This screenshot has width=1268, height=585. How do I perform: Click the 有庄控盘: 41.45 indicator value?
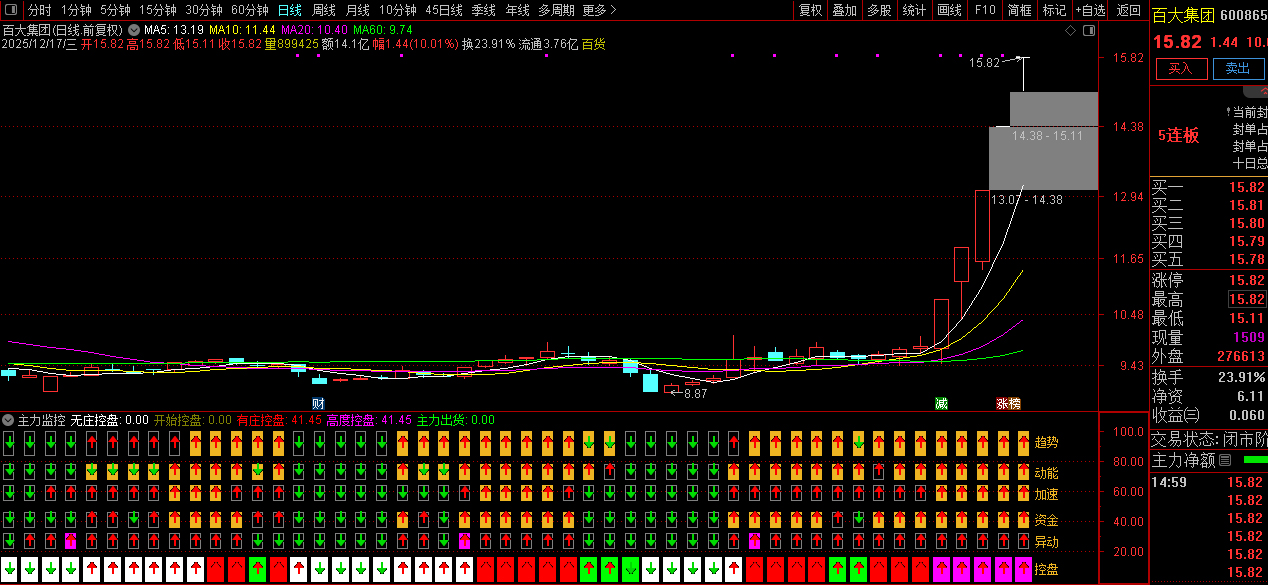pos(279,420)
